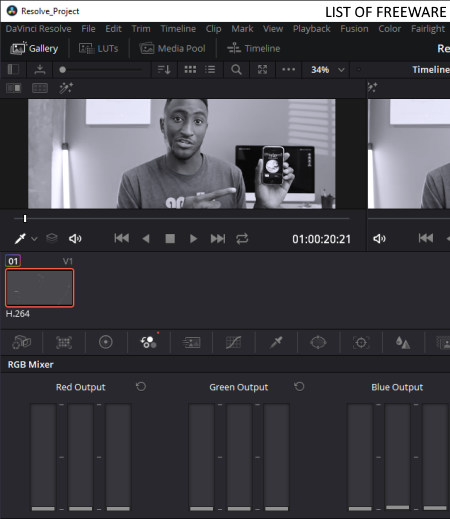Mute viewer audio speaker icon
The image size is (450, 519).
75,239
